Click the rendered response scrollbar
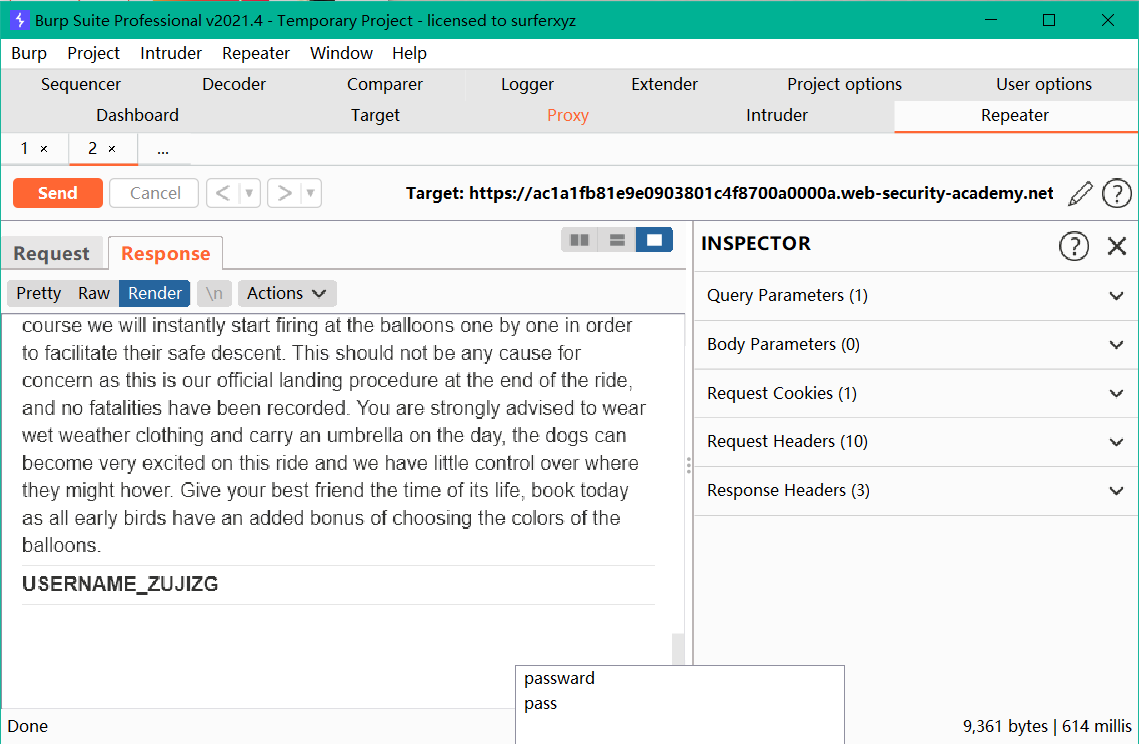This screenshot has height=744, width=1139. click(x=678, y=649)
